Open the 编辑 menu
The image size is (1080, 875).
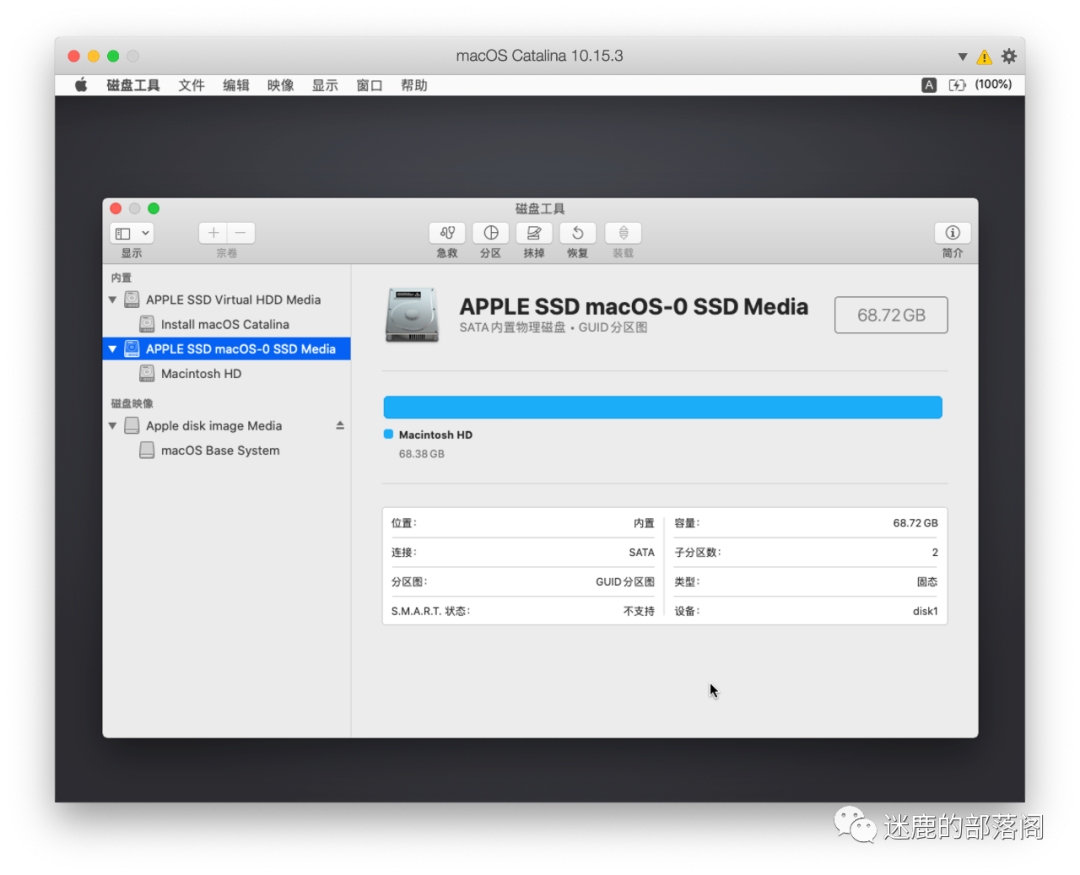236,85
